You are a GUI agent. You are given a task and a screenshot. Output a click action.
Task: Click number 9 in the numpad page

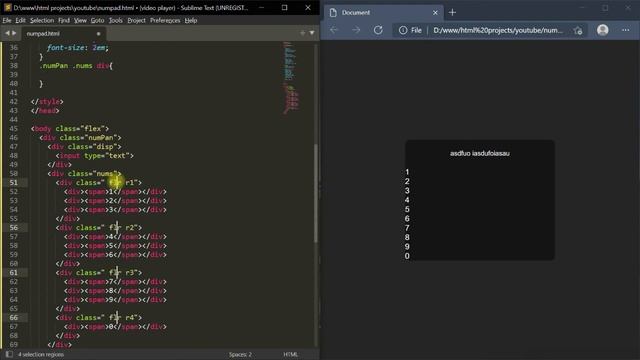pos(407,247)
